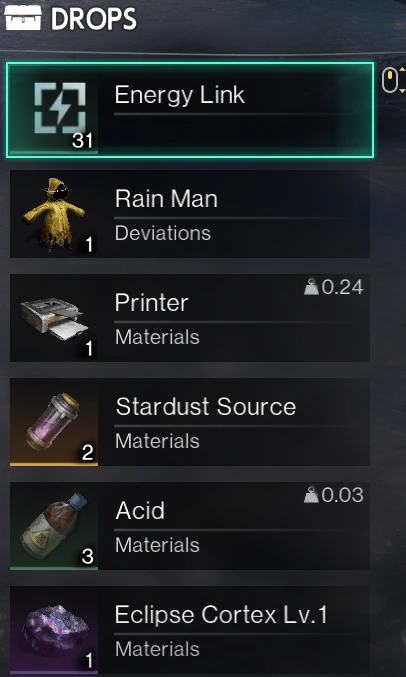Click the Printer item icon

tap(54, 319)
